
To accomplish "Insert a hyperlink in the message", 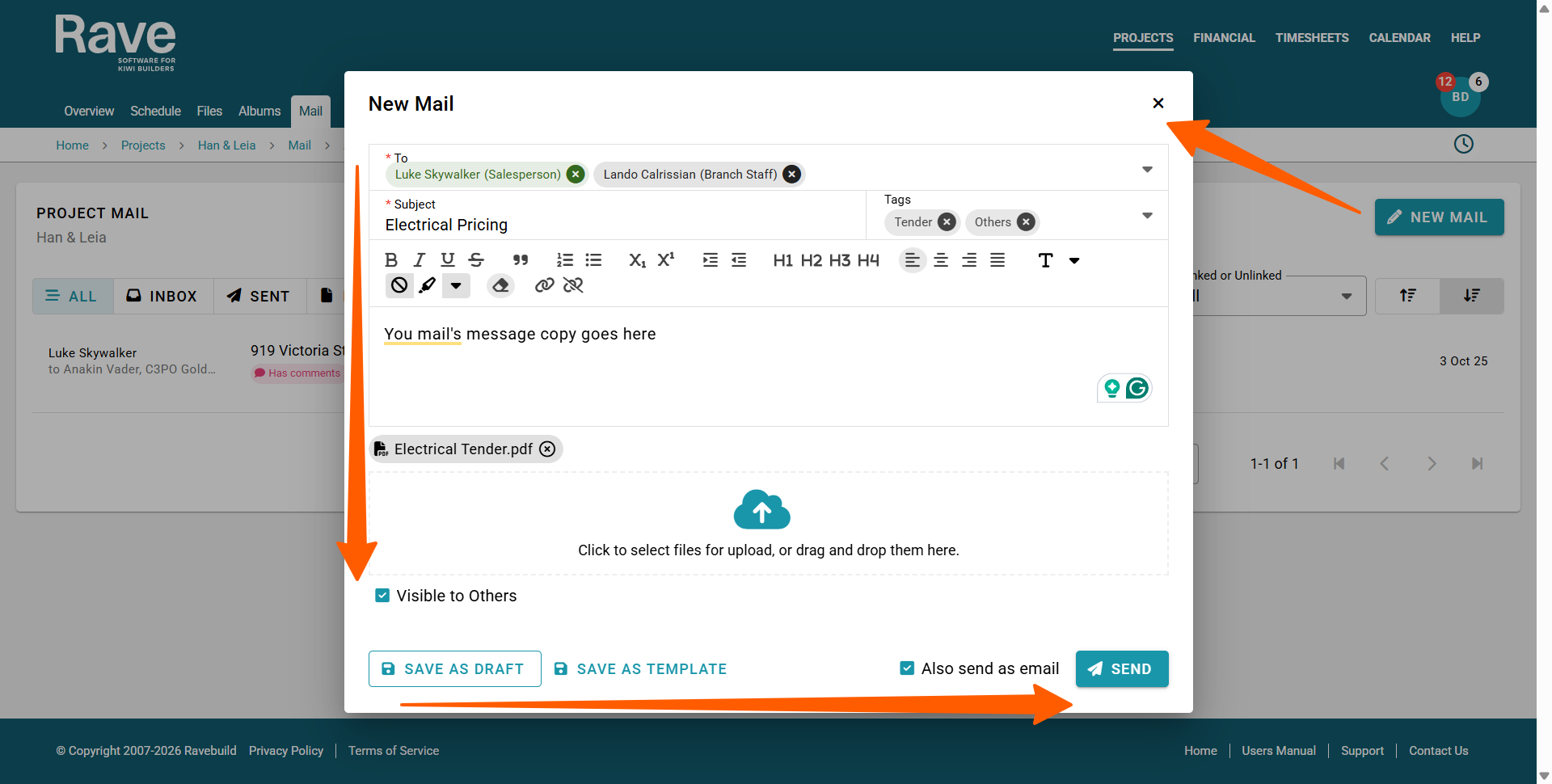I will click(545, 285).
